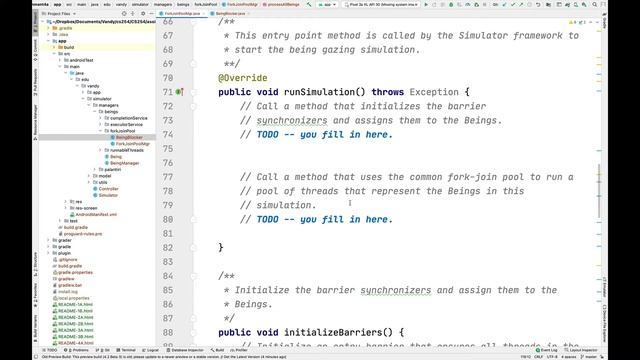Select AndroidManifest.xml in the tree
The height and width of the screenshot is (360, 640).
pos(96,215)
